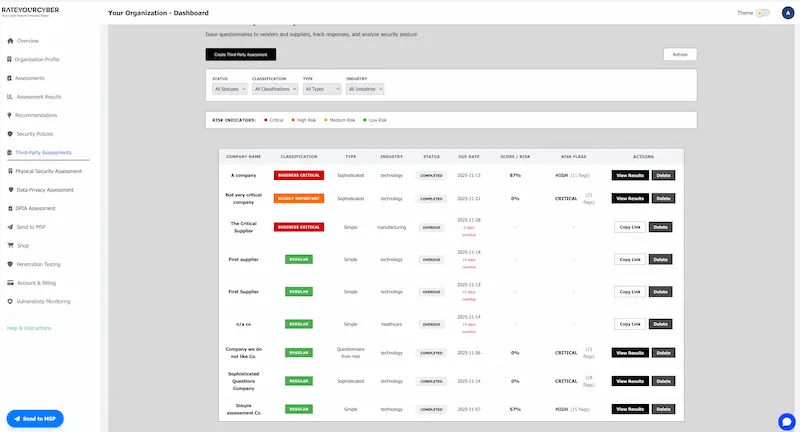Open Security Policies shield icon
The width and height of the screenshot is (800, 432).
pos(10,133)
